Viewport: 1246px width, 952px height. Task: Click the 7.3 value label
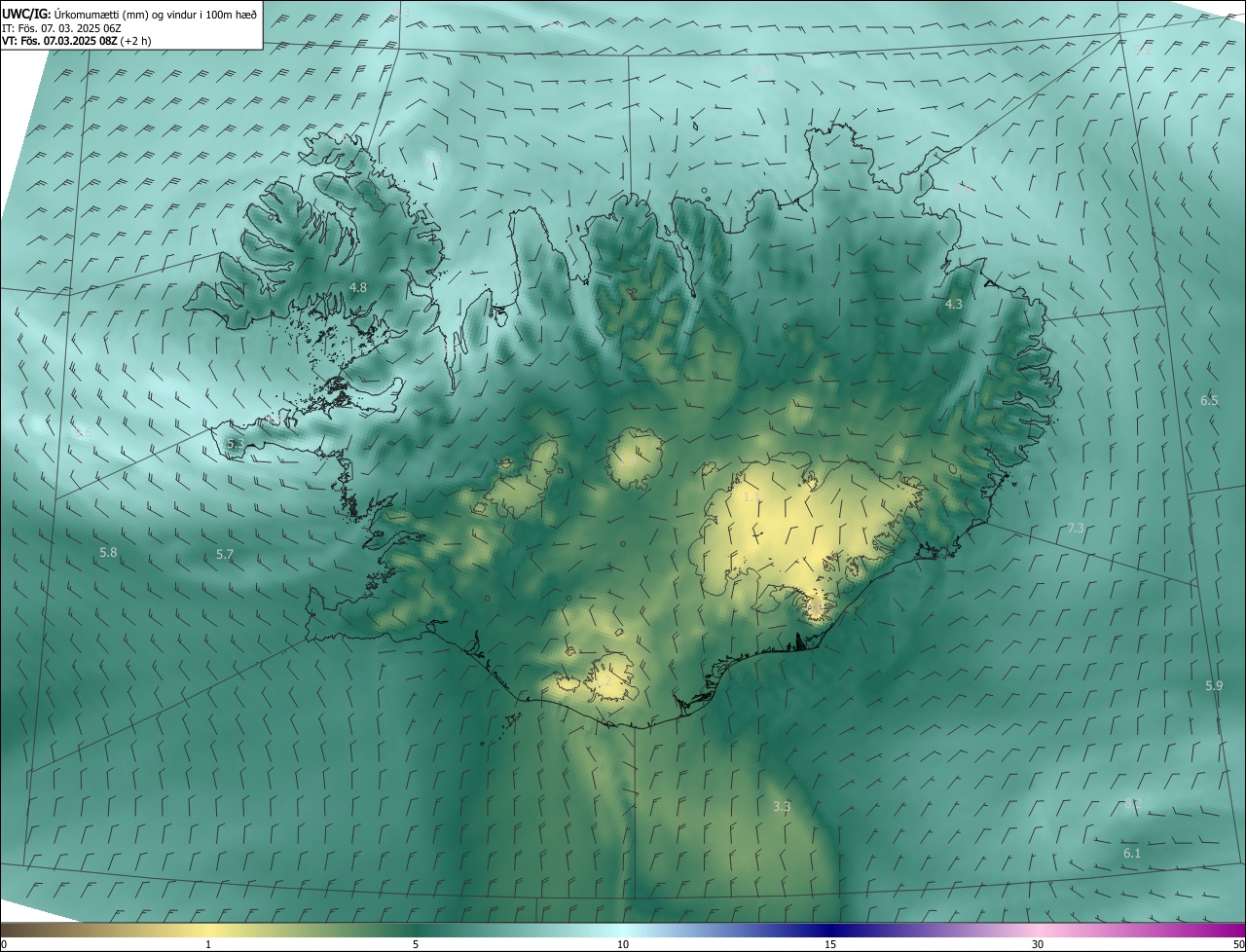pos(1076,528)
